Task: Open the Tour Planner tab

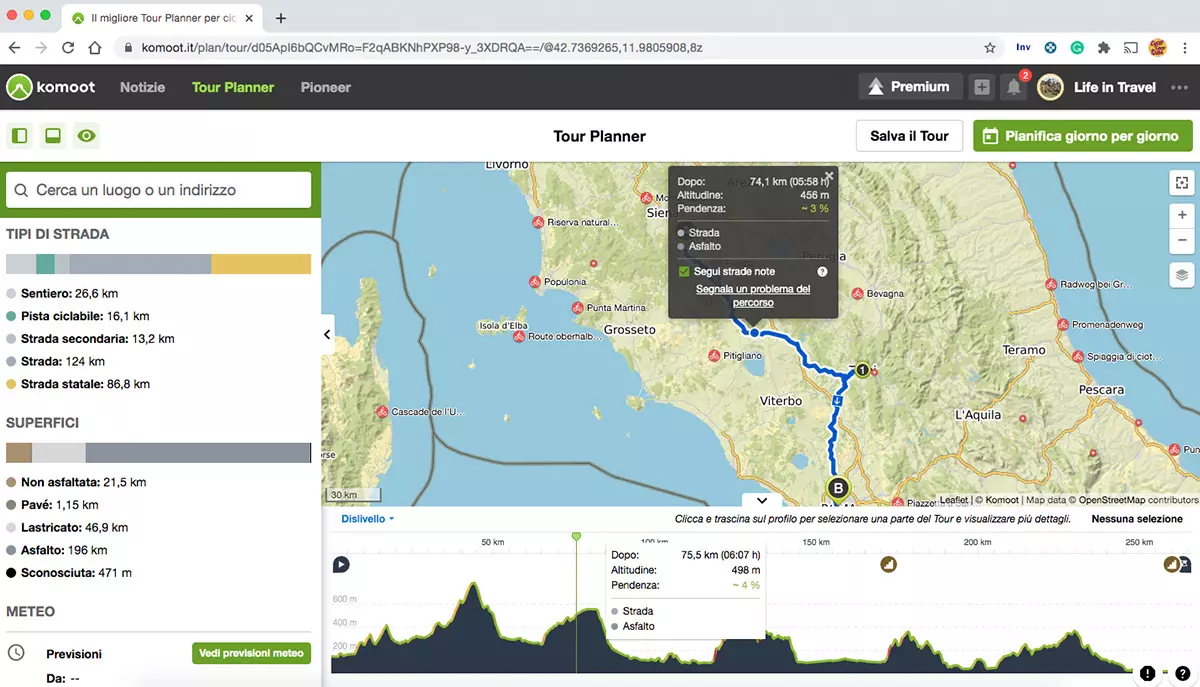Action: coord(233,87)
